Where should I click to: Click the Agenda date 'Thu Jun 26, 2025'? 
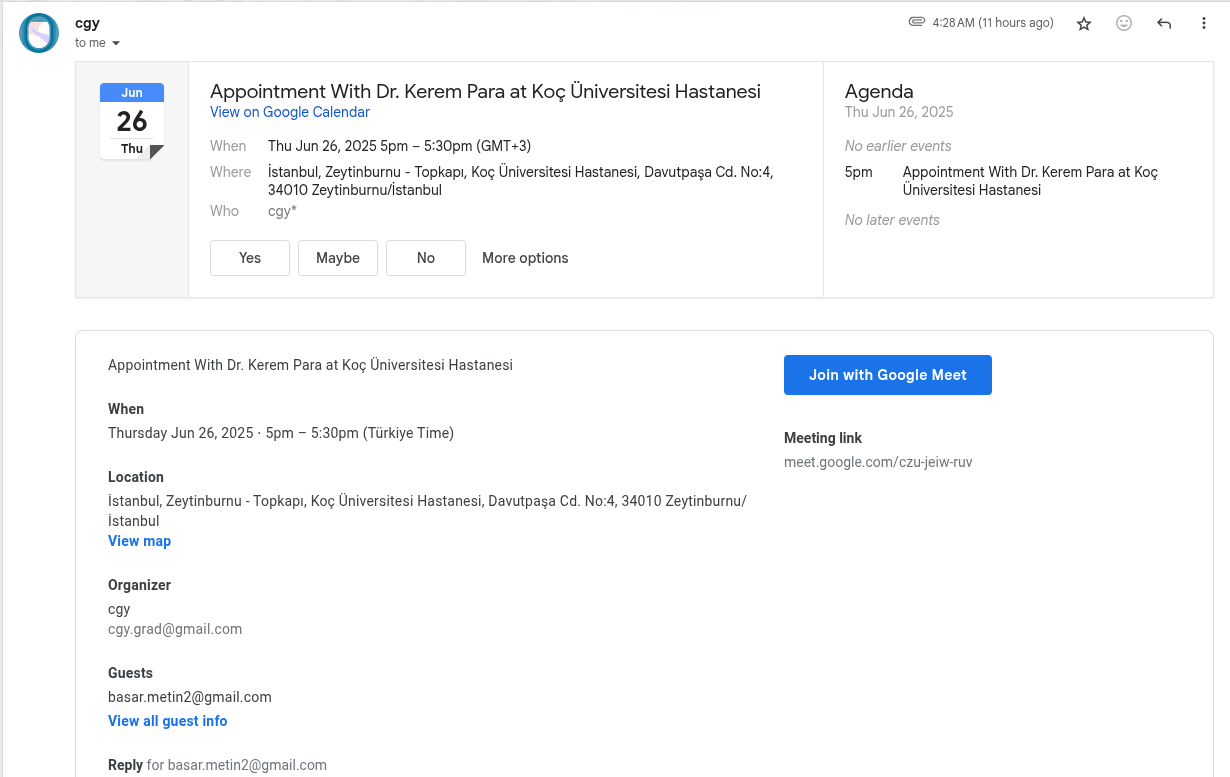(899, 112)
